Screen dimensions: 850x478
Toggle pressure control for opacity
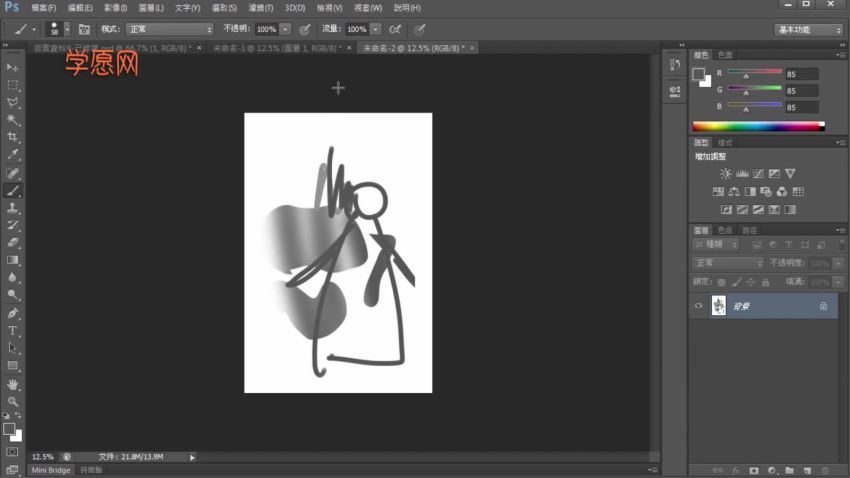pyautogui.click(x=305, y=29)
